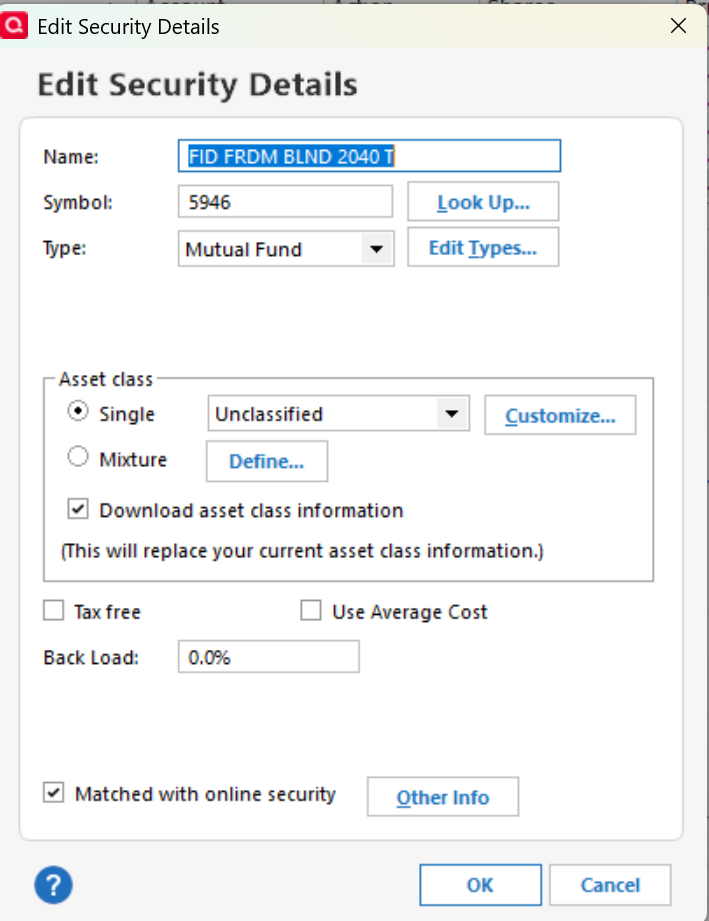Click the Symbol field containing 5946
709x921 pixels.
coord(285,201)
